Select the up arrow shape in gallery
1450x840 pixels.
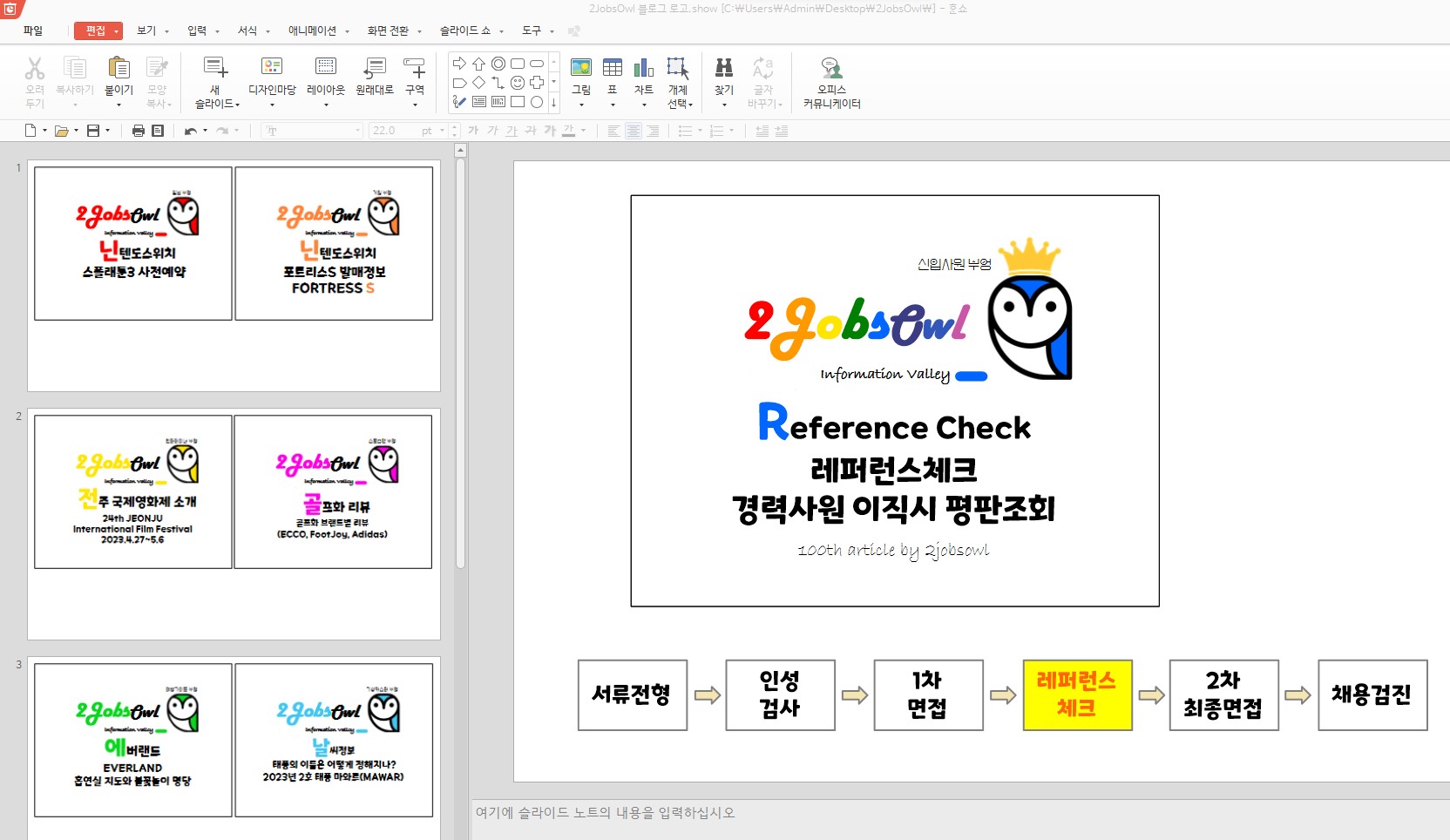[x=479, y=64]
